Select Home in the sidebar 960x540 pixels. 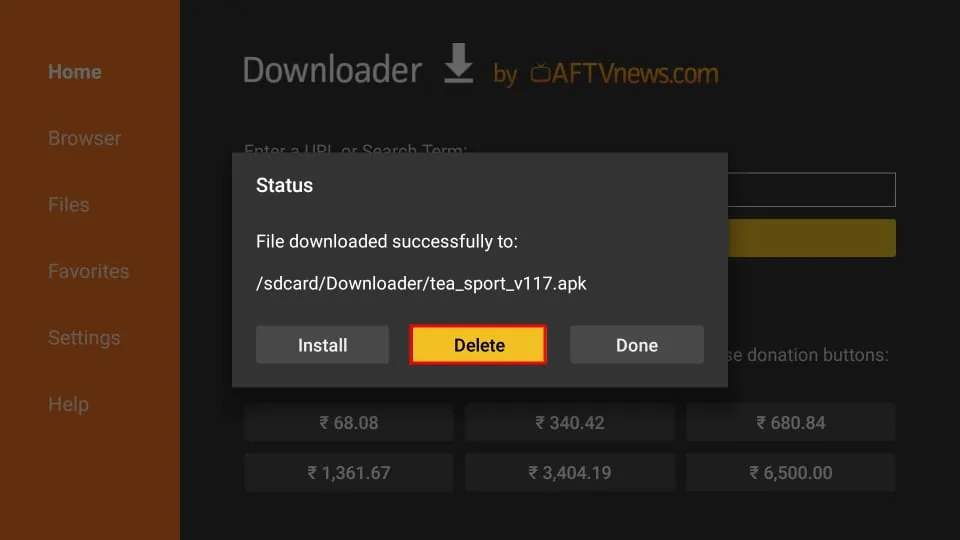click(x=75, y=72)
